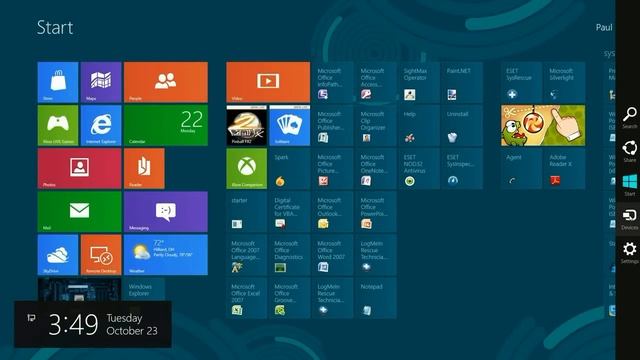Open the Reader tile

click(x=144, y=169)
